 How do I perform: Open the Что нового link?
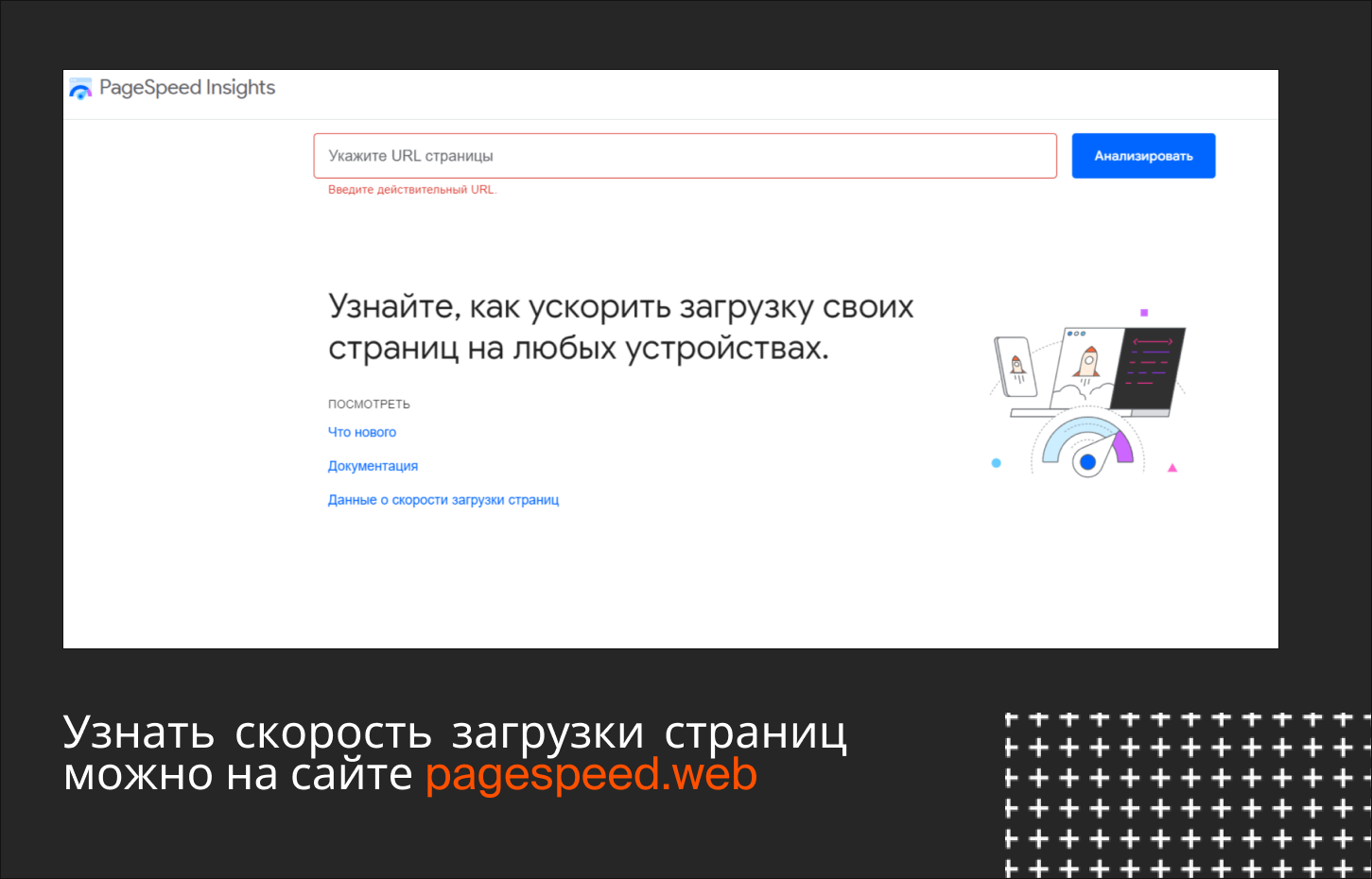pos(362,432)
